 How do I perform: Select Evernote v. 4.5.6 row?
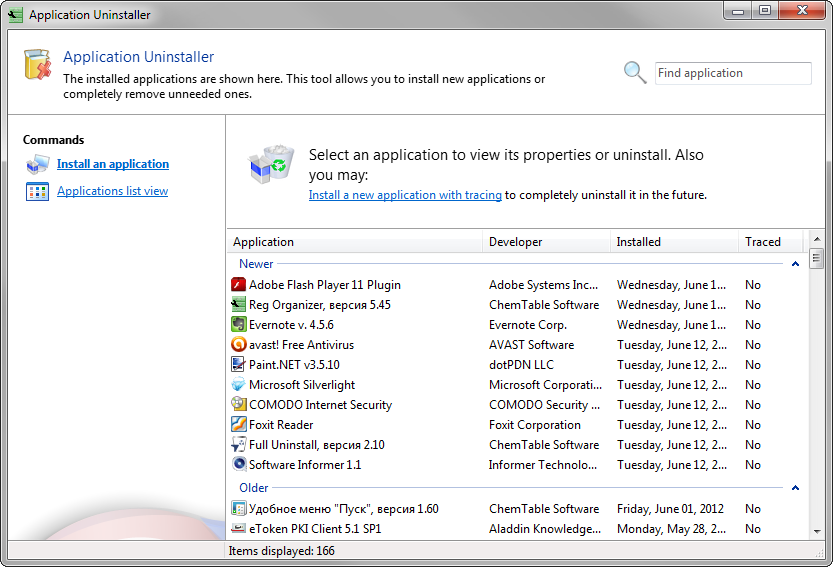pyautogui.click(x=517, y=325)
